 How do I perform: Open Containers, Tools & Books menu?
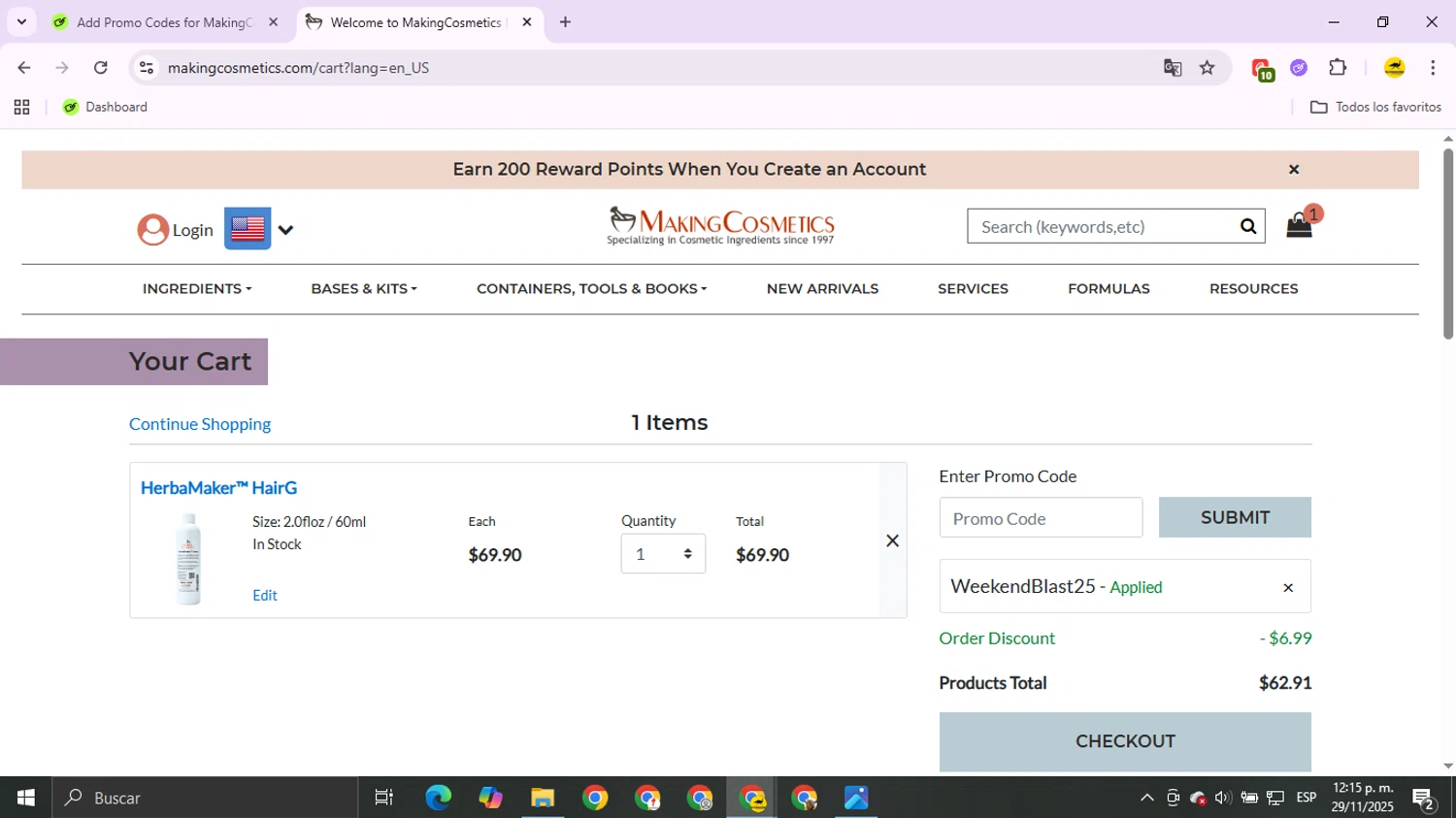click(592, 289)
